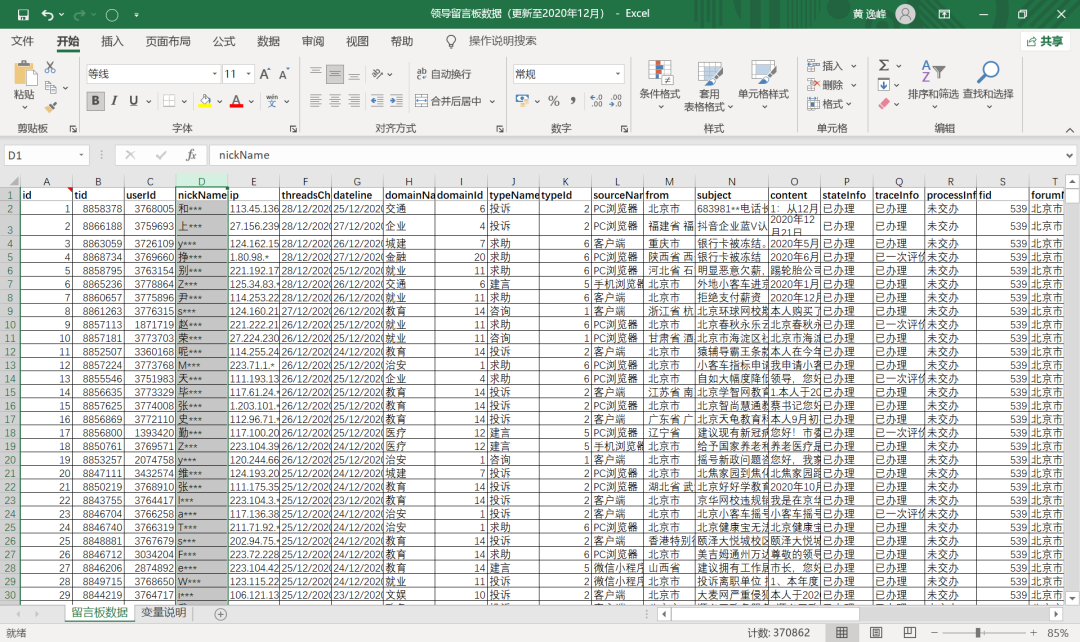Switch to 变量说明 sheet tab
Viewport: 1080px width, 642px height.
tap(164, 612)
